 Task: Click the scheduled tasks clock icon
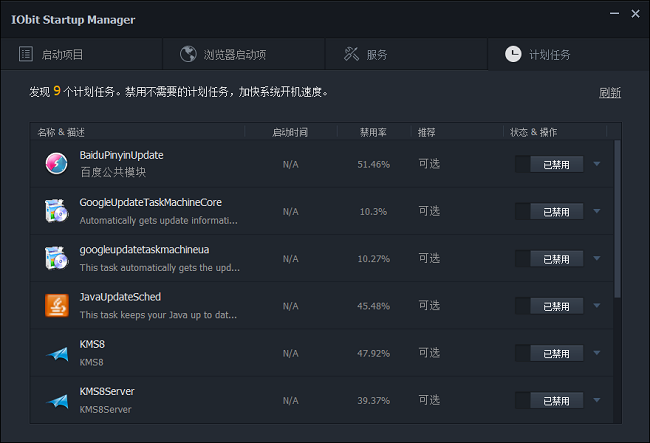coord(513,54)
